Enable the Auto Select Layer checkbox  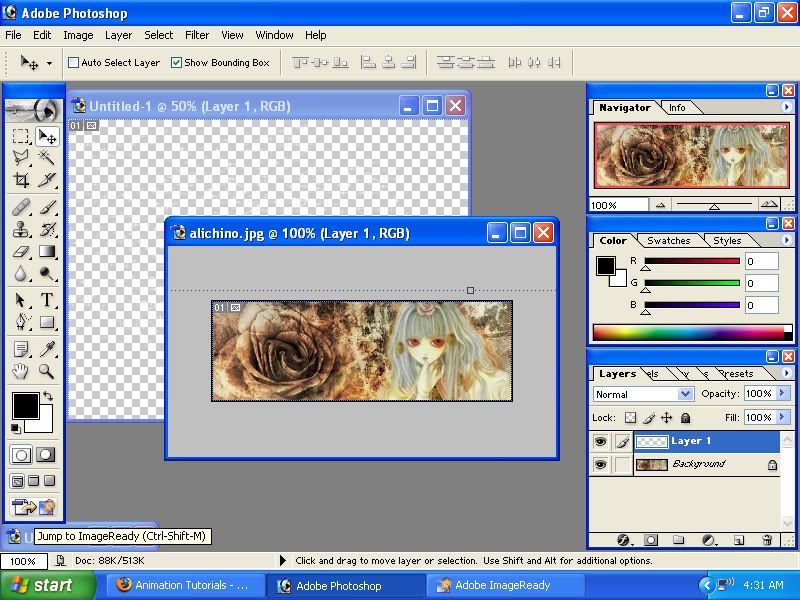point(73,63)
